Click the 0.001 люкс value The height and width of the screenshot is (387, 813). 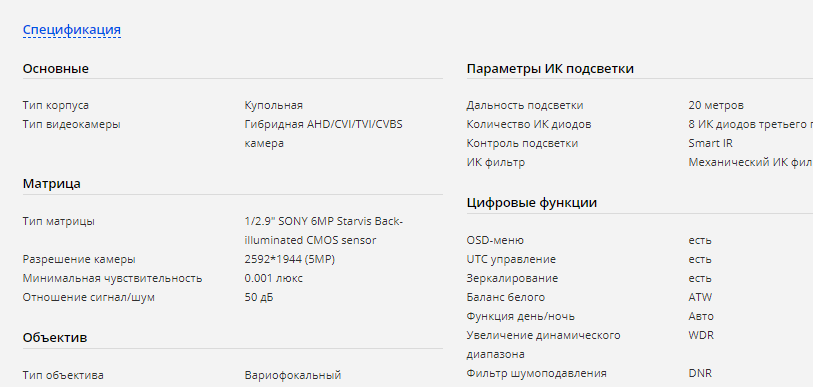(x=273, y=279)
